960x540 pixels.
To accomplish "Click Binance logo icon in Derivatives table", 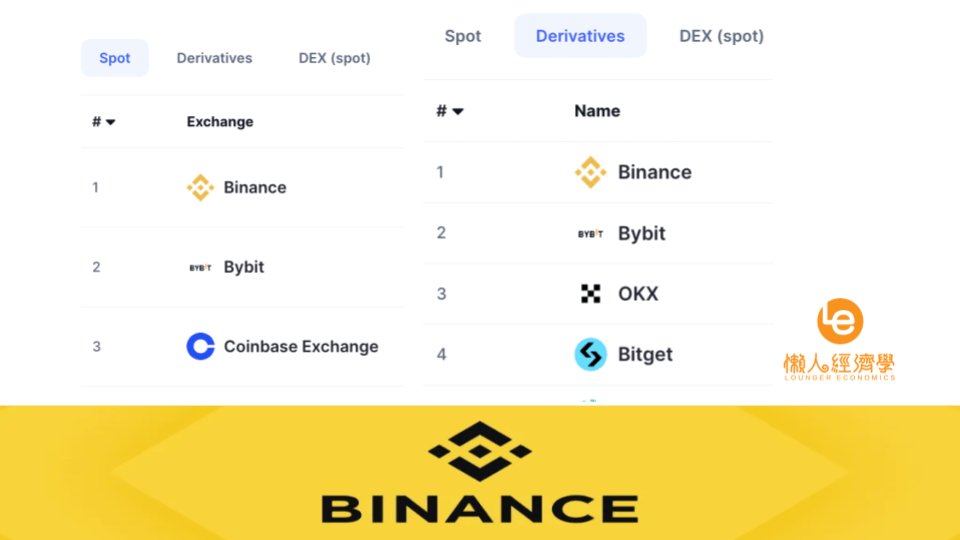I will [590, 172].
